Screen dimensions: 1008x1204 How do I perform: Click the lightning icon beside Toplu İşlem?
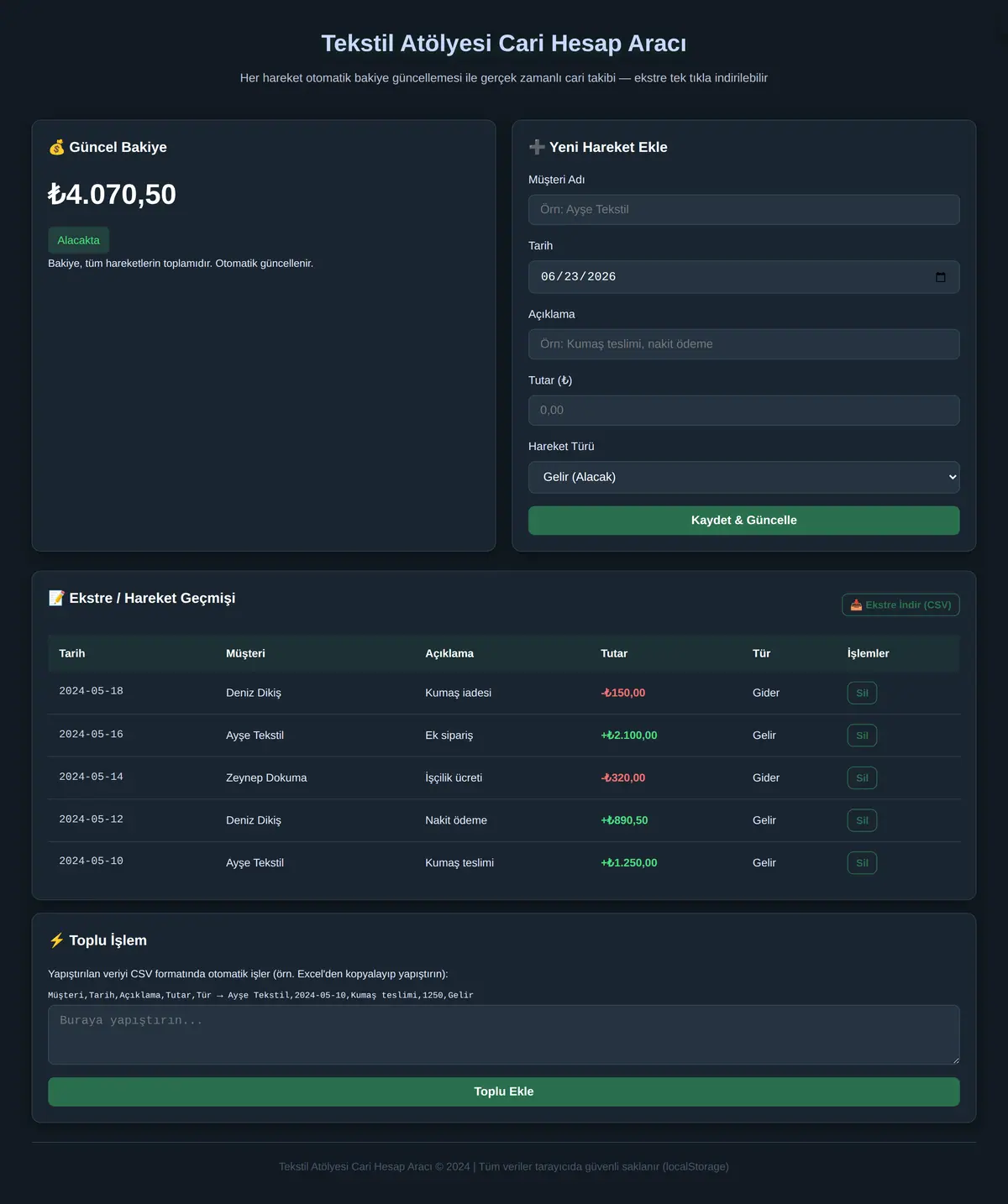coord(56,941)
